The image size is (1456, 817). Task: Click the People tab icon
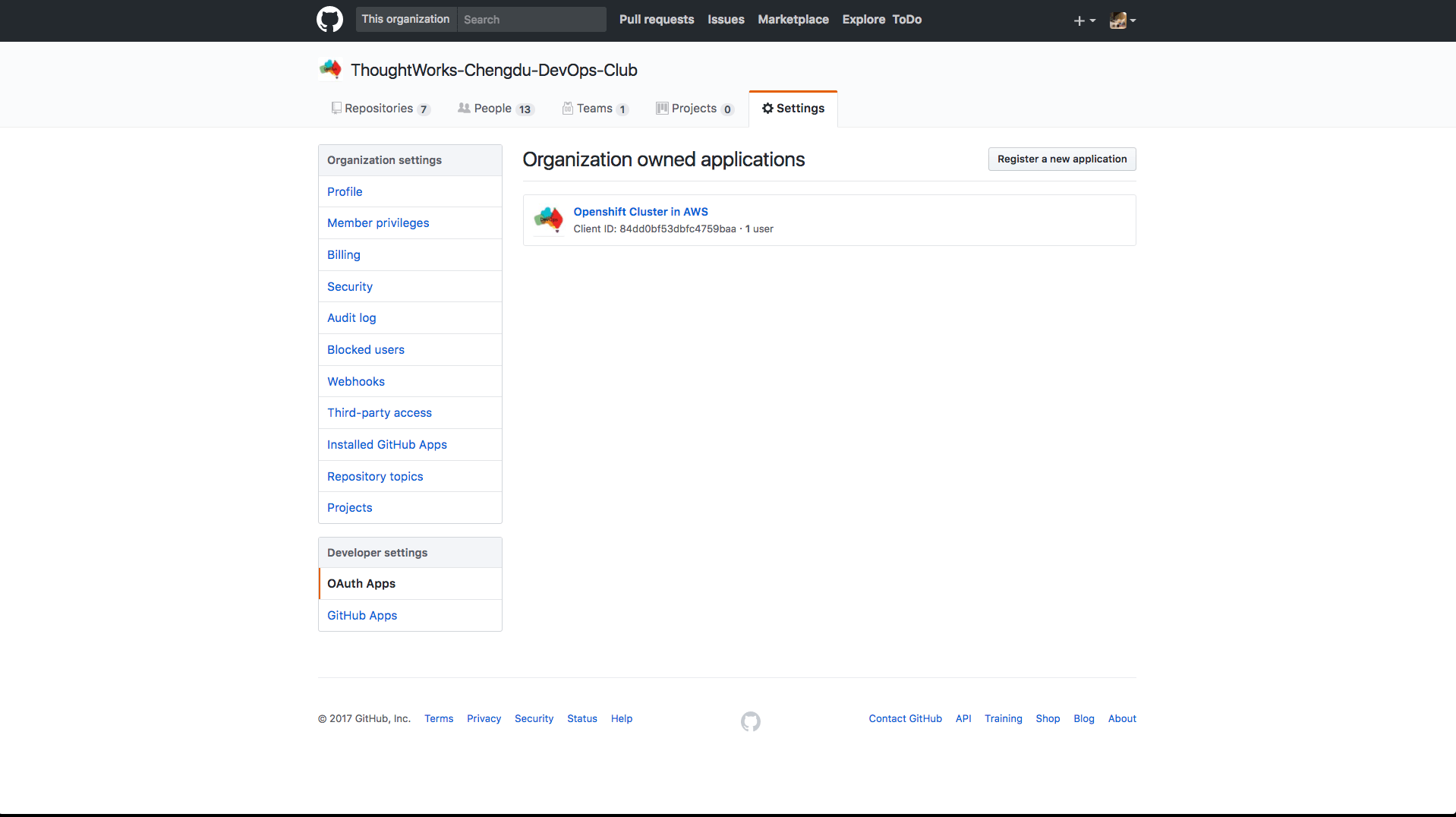pos(464,109)
